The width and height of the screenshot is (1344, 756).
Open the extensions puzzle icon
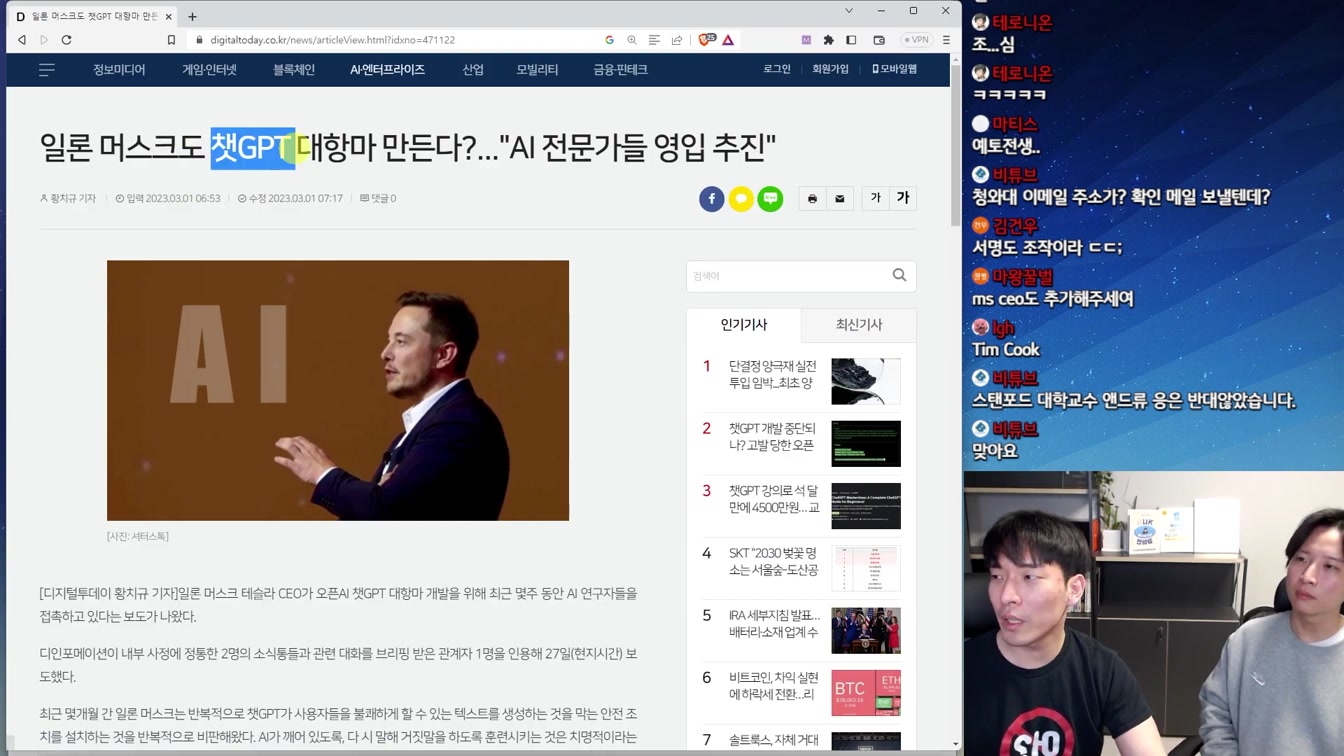click(828, 40)
